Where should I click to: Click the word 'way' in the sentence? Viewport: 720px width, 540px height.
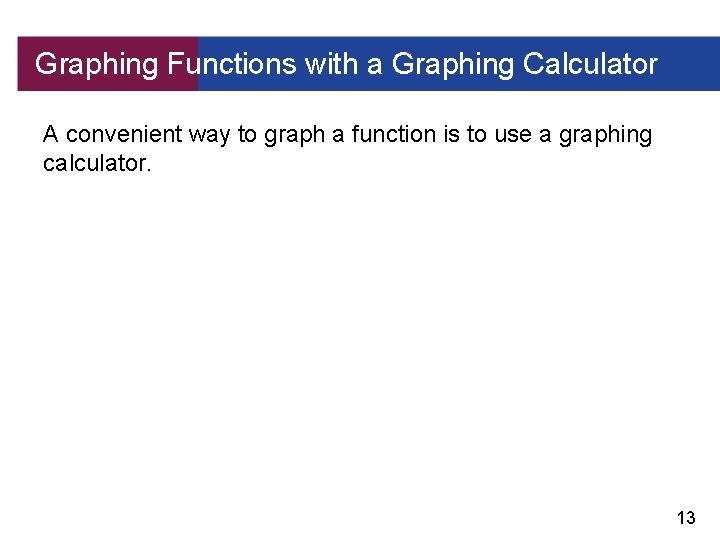[x=209, y=136]
